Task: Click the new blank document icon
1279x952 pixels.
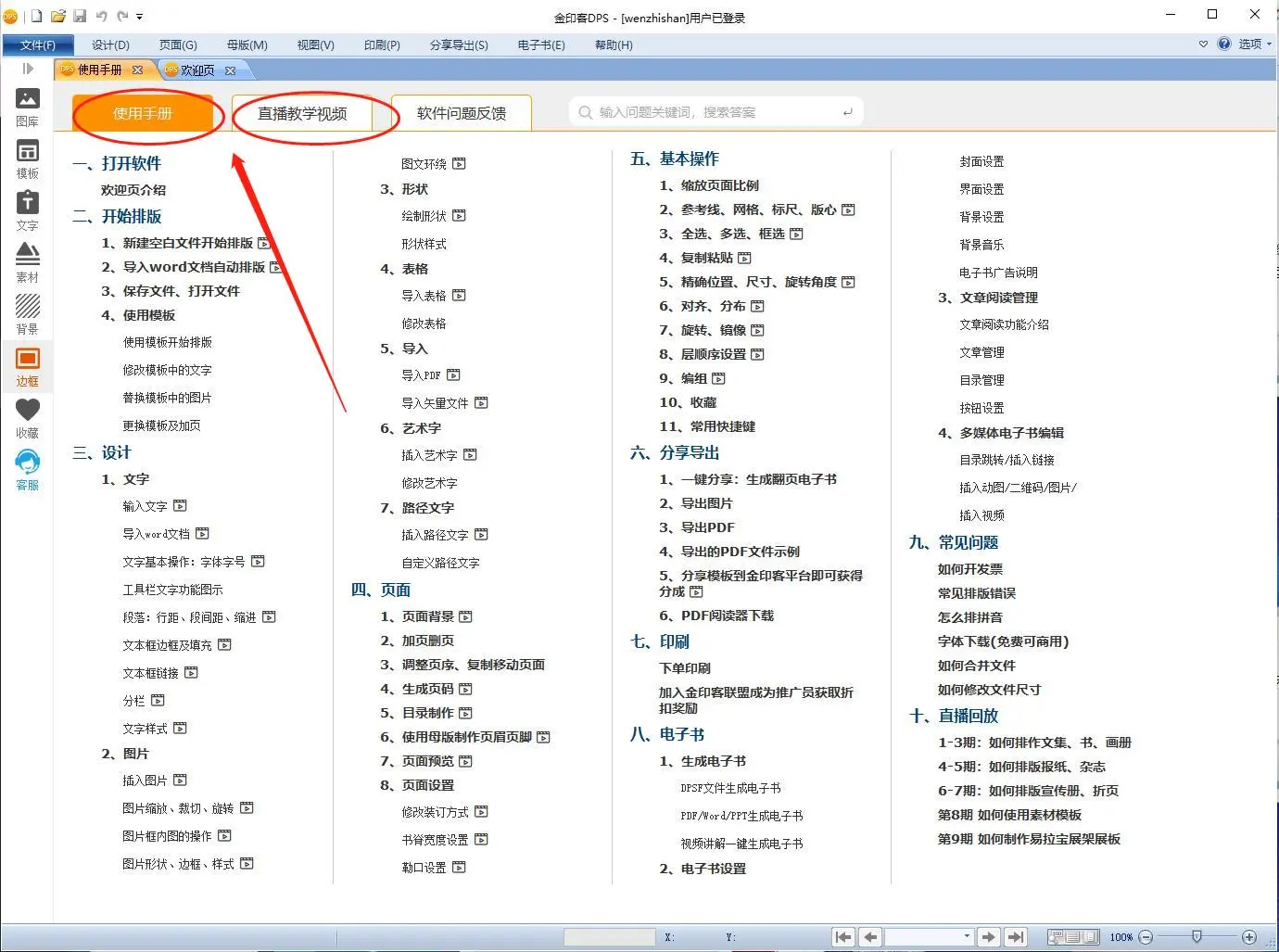Action: click(37, 16)
